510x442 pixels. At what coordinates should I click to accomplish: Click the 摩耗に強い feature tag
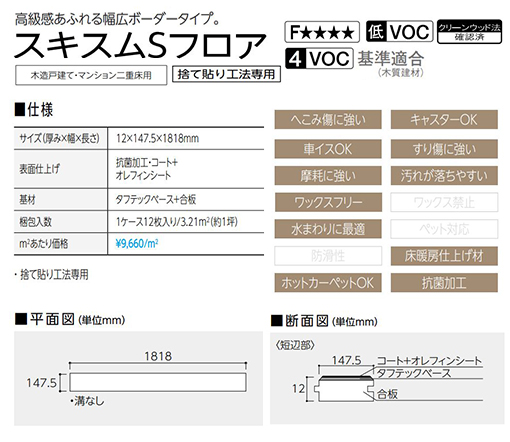[x=328, y=175]
